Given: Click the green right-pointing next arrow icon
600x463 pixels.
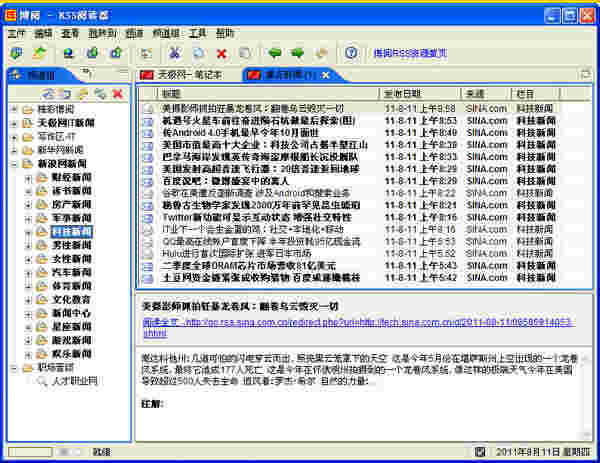Looking at the screenshot, I should pos(297,53).
